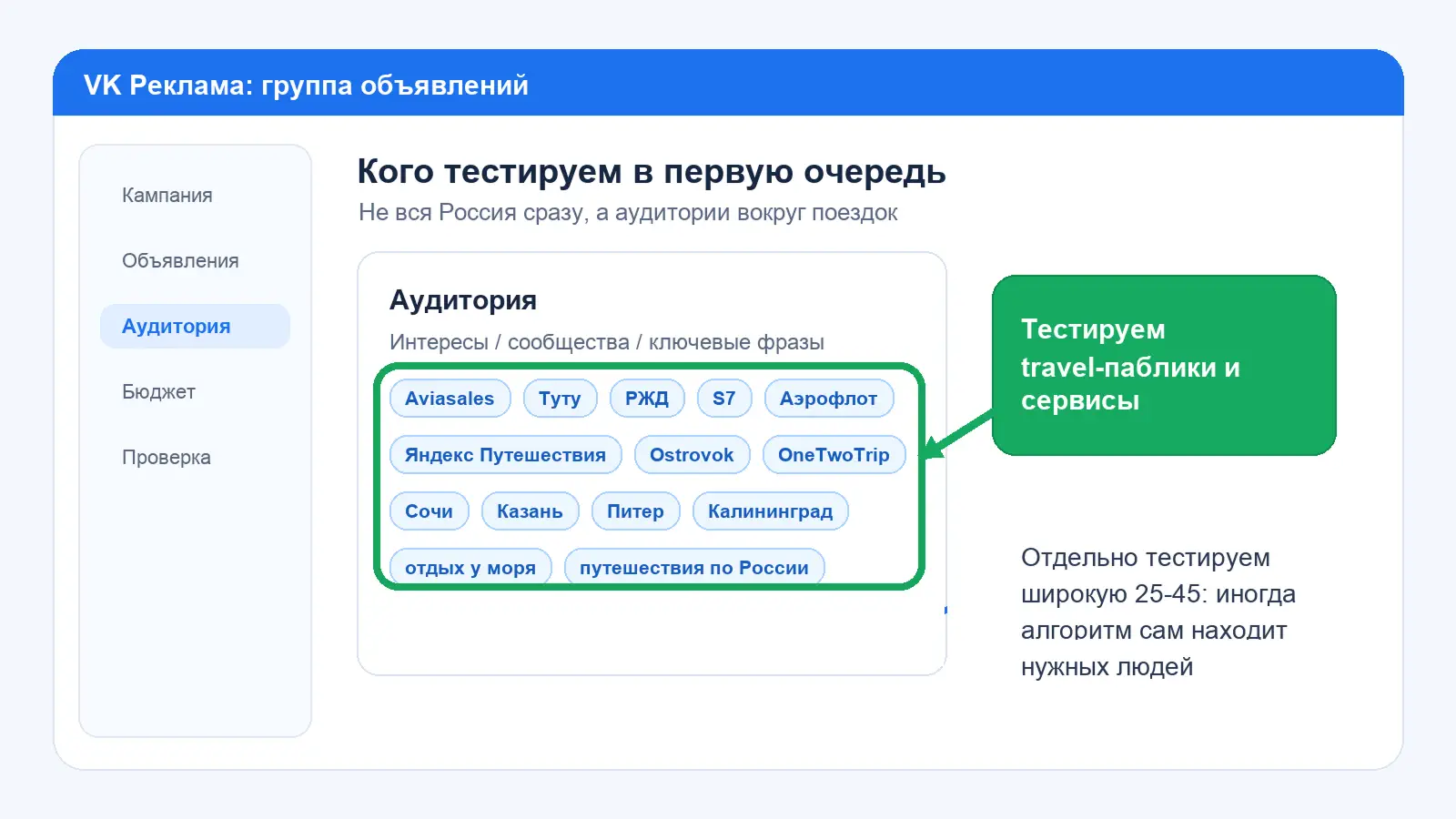Click the Интересы / сообщества / ключевые фразы label

[607, 342]
